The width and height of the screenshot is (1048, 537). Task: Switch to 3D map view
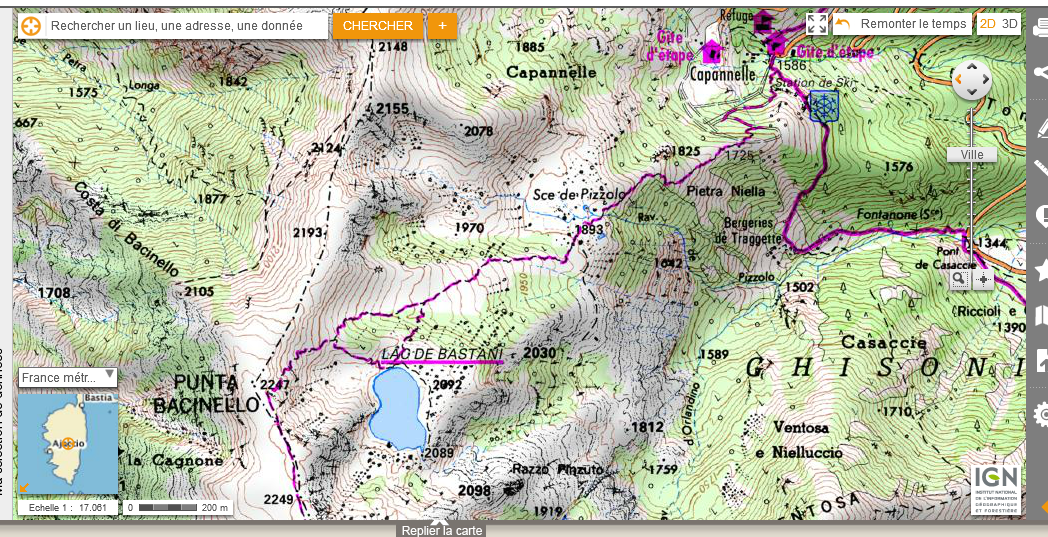tap(1009, 24)
